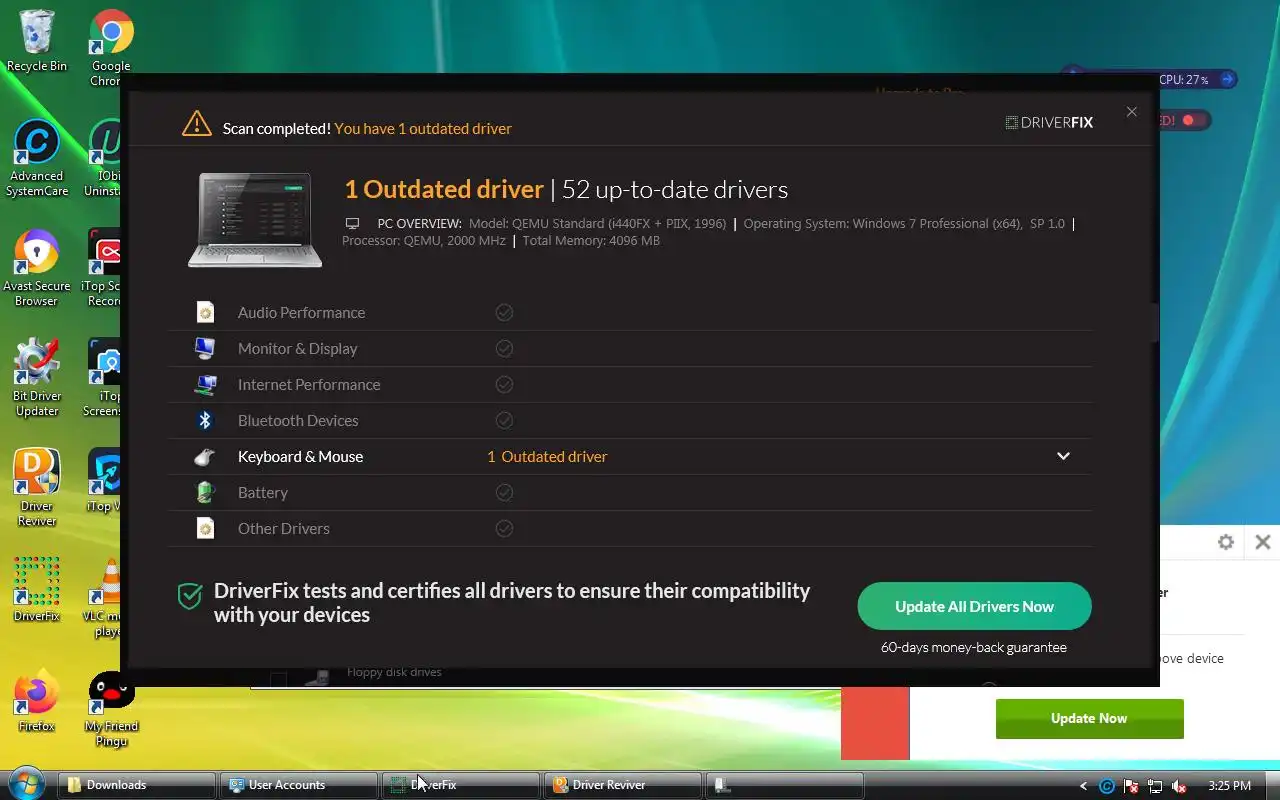Click the Advanced SystemCare tray icon

[1107, 786]
